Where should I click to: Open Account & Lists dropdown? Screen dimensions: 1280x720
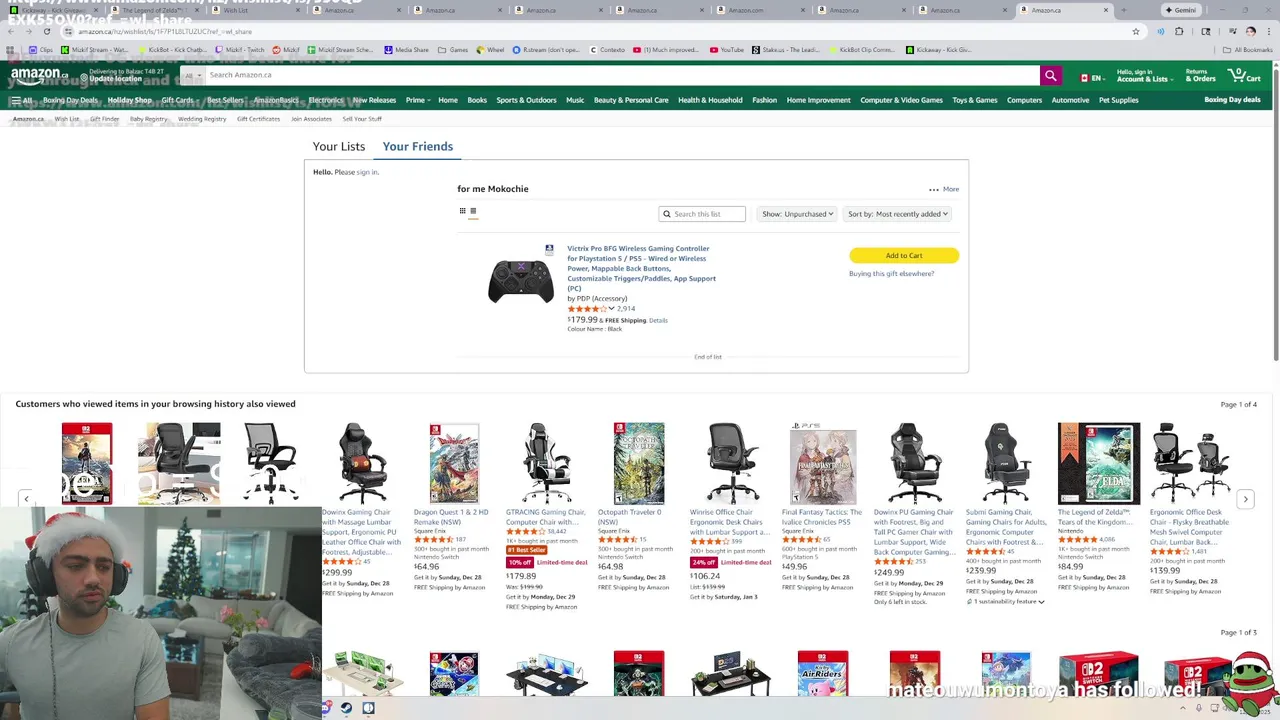pos(1144,76)
